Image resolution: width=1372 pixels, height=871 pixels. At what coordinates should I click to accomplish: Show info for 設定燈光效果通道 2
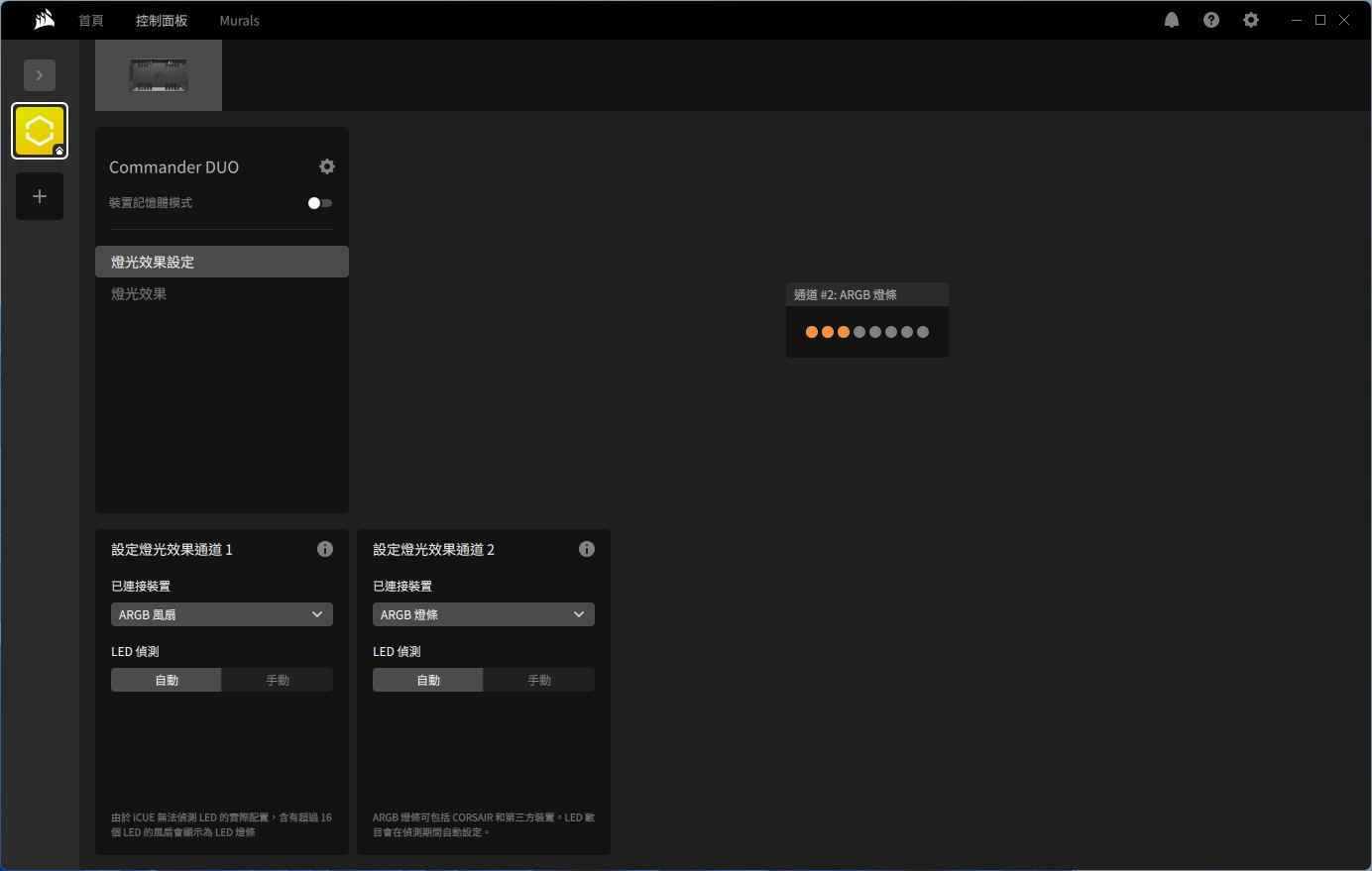click(x=587, y=549)
